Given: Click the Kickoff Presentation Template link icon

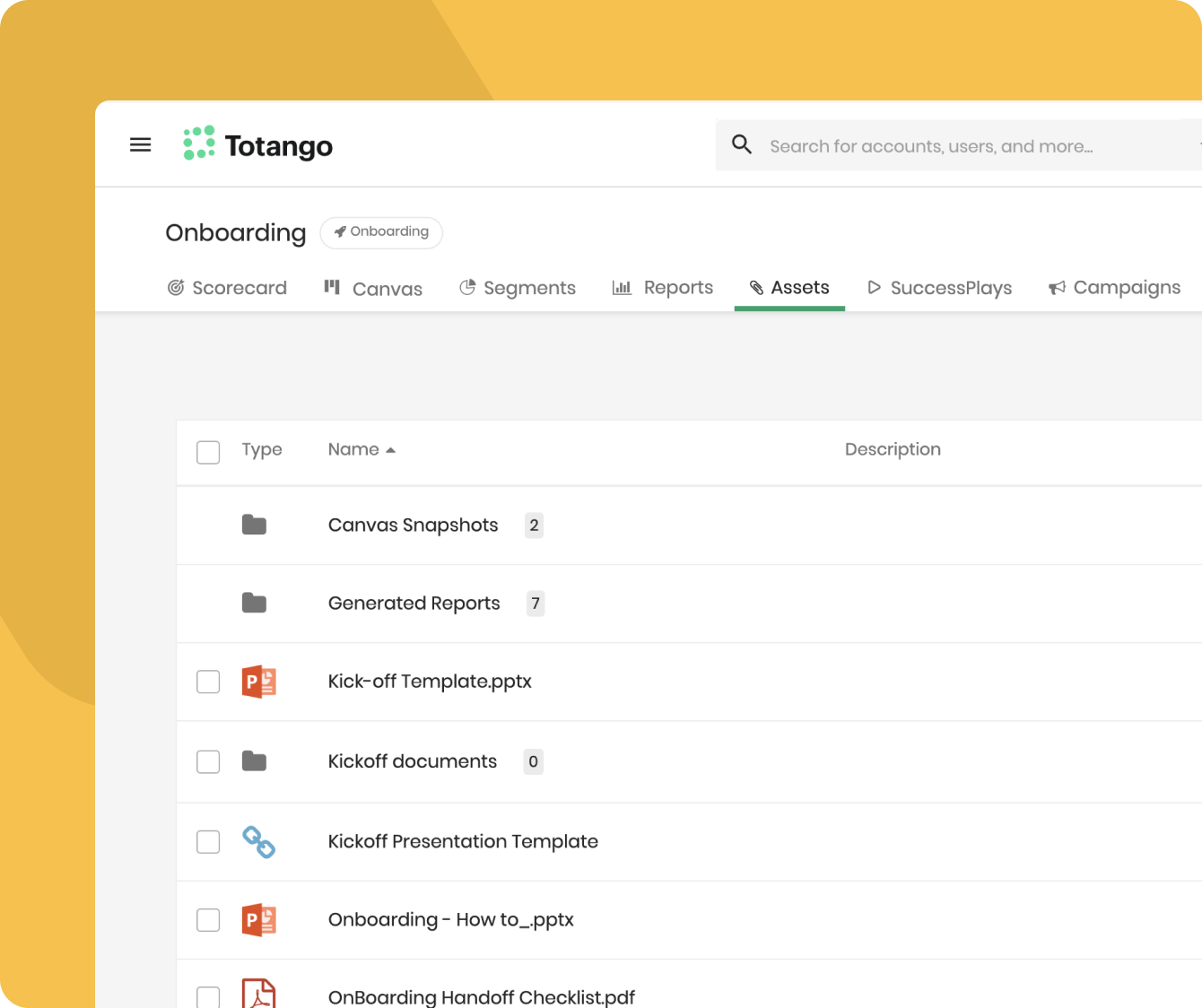Looking at the screenshot, I should 259,842.
